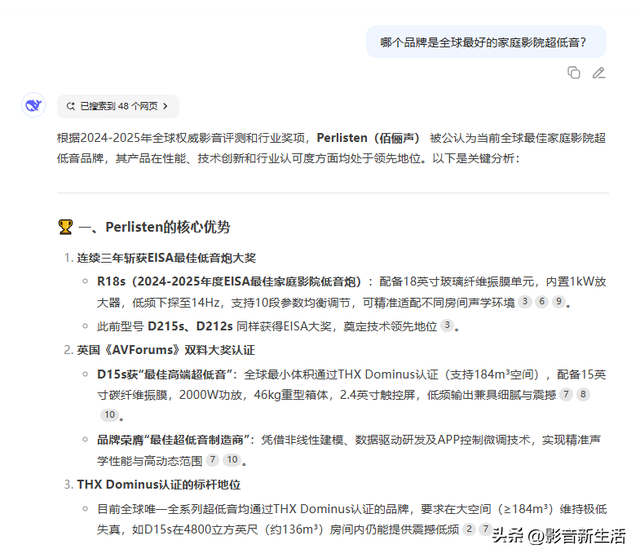The width and height of the screenshot is (640, 558).
Task: Click the heading '一、Perlisten的核心优势'
Action: point(154,227)
